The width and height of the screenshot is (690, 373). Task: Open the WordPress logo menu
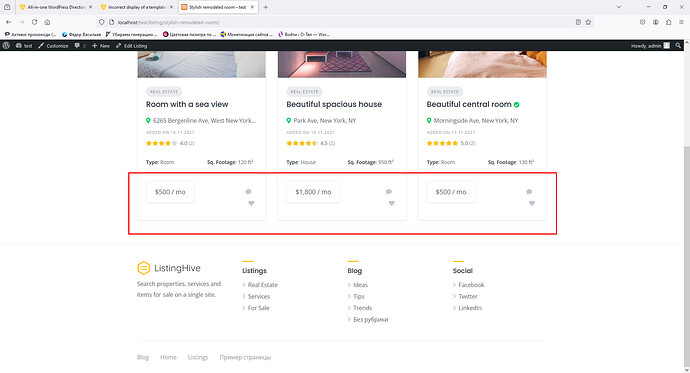(x=6, y=45)
